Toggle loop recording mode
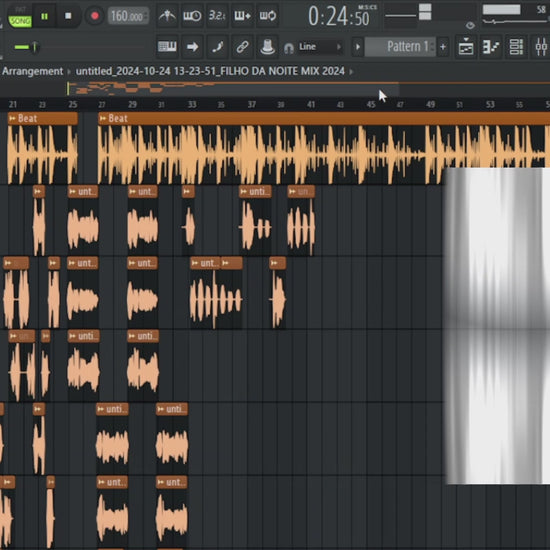Screen dimensions: 550x550 click(268, 16)
